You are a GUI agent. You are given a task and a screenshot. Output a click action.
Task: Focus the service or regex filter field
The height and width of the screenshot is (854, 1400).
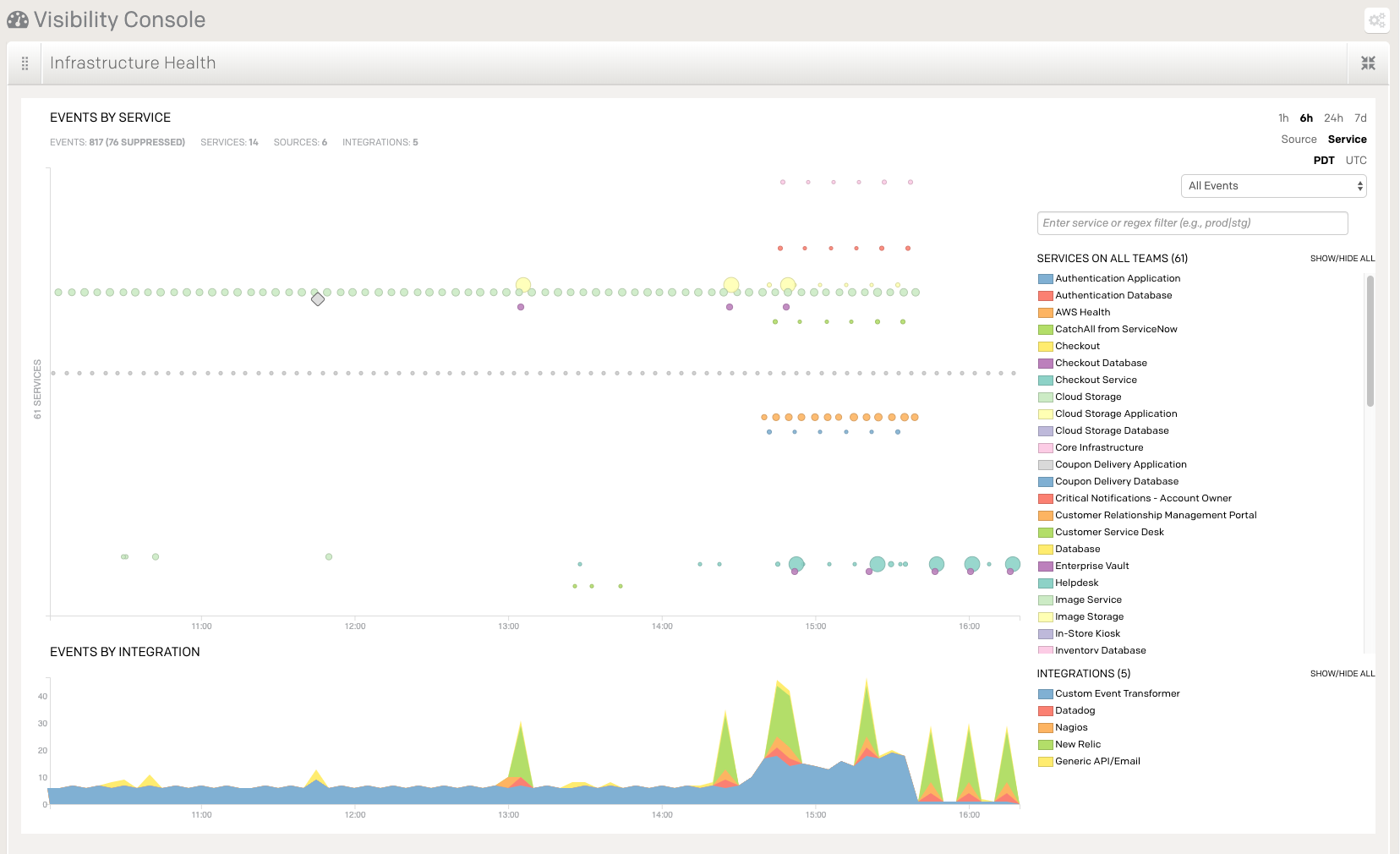[x=1192, y=223]
